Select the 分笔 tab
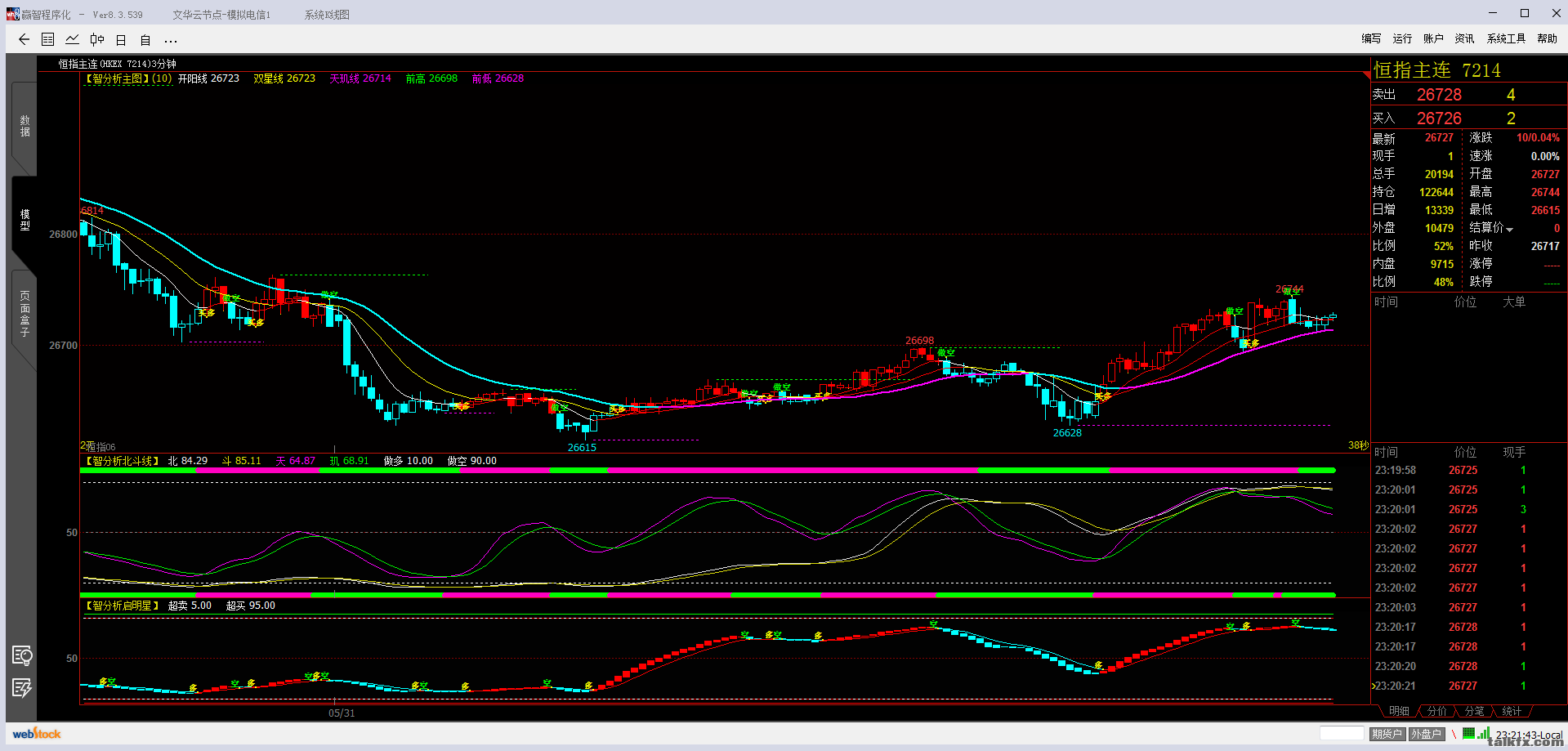 [1474, 711]
